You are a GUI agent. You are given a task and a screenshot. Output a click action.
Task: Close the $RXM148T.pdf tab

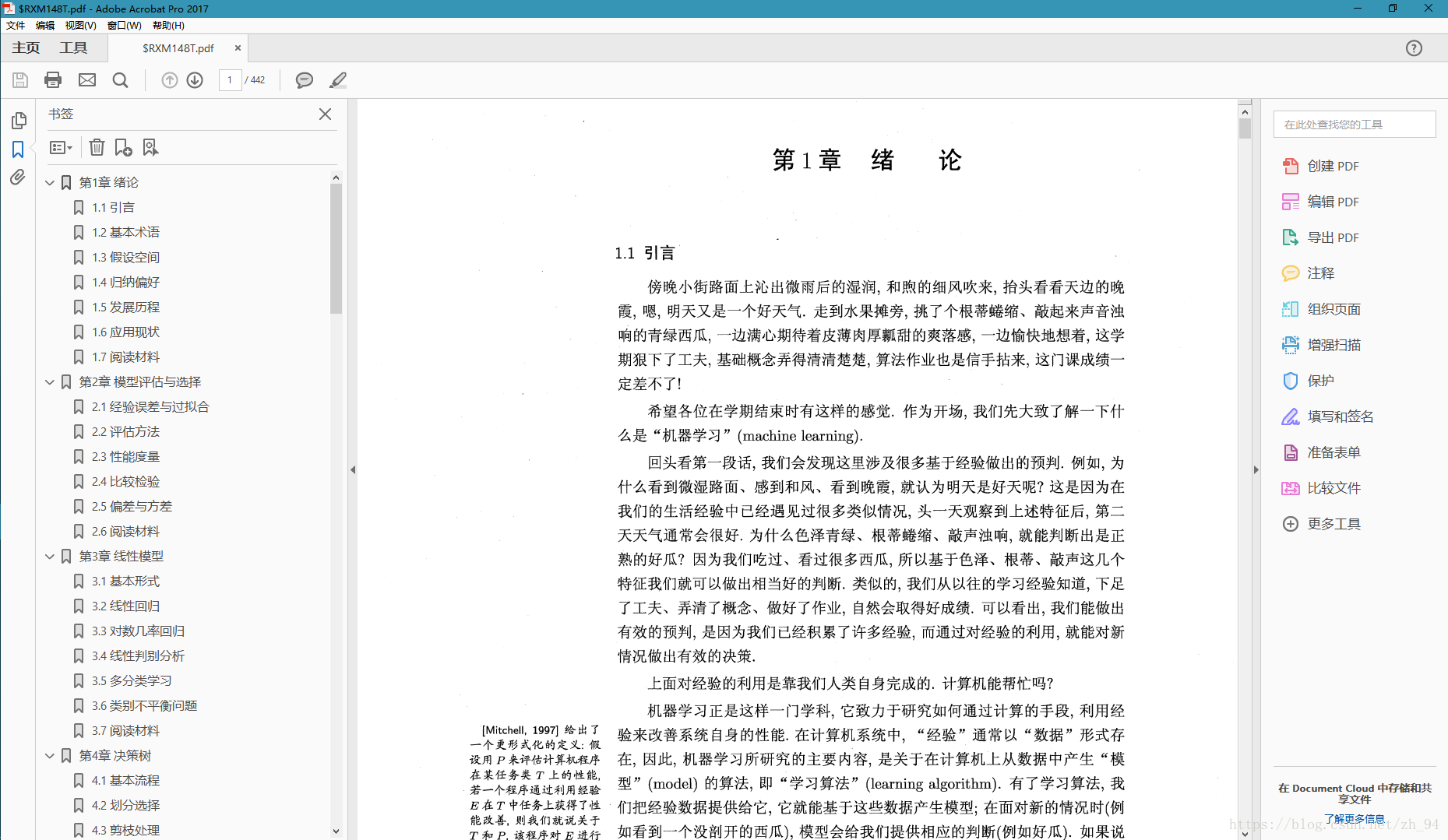tap(238, 48)
